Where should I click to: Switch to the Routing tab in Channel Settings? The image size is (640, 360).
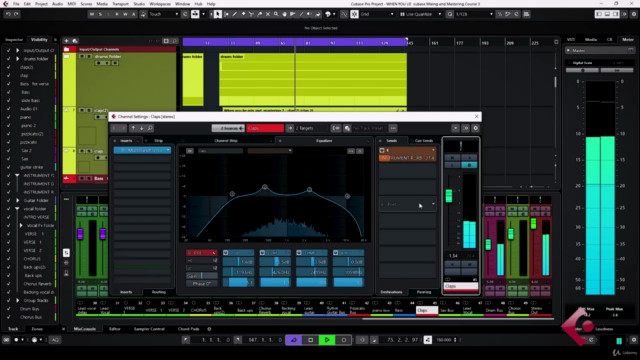click(x=158, y=292)
